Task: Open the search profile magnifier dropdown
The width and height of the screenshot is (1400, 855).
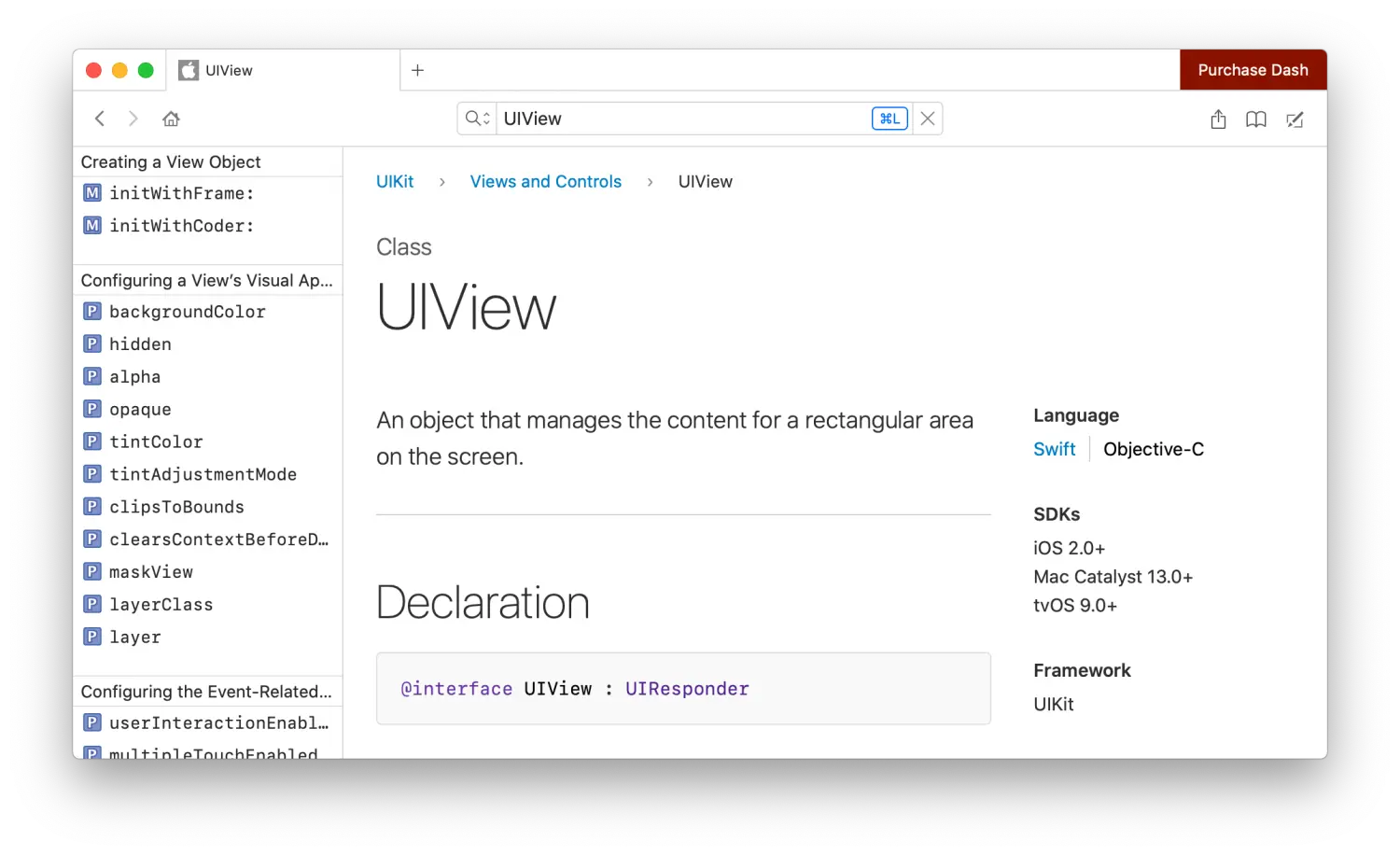Action: [x=477, y=119]
